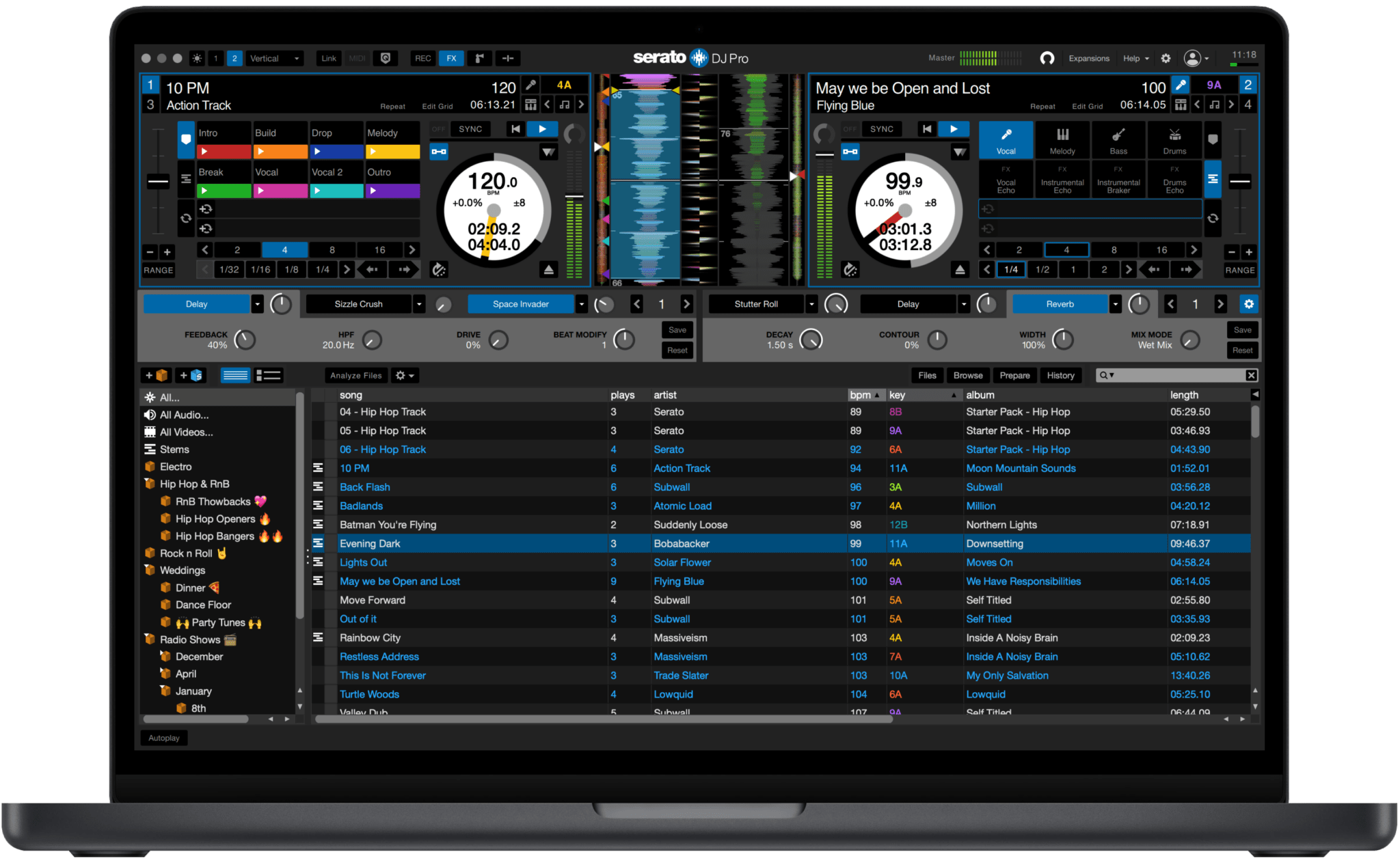
Task: Toggle the FX panel button
Action: [x=451, y=59]
